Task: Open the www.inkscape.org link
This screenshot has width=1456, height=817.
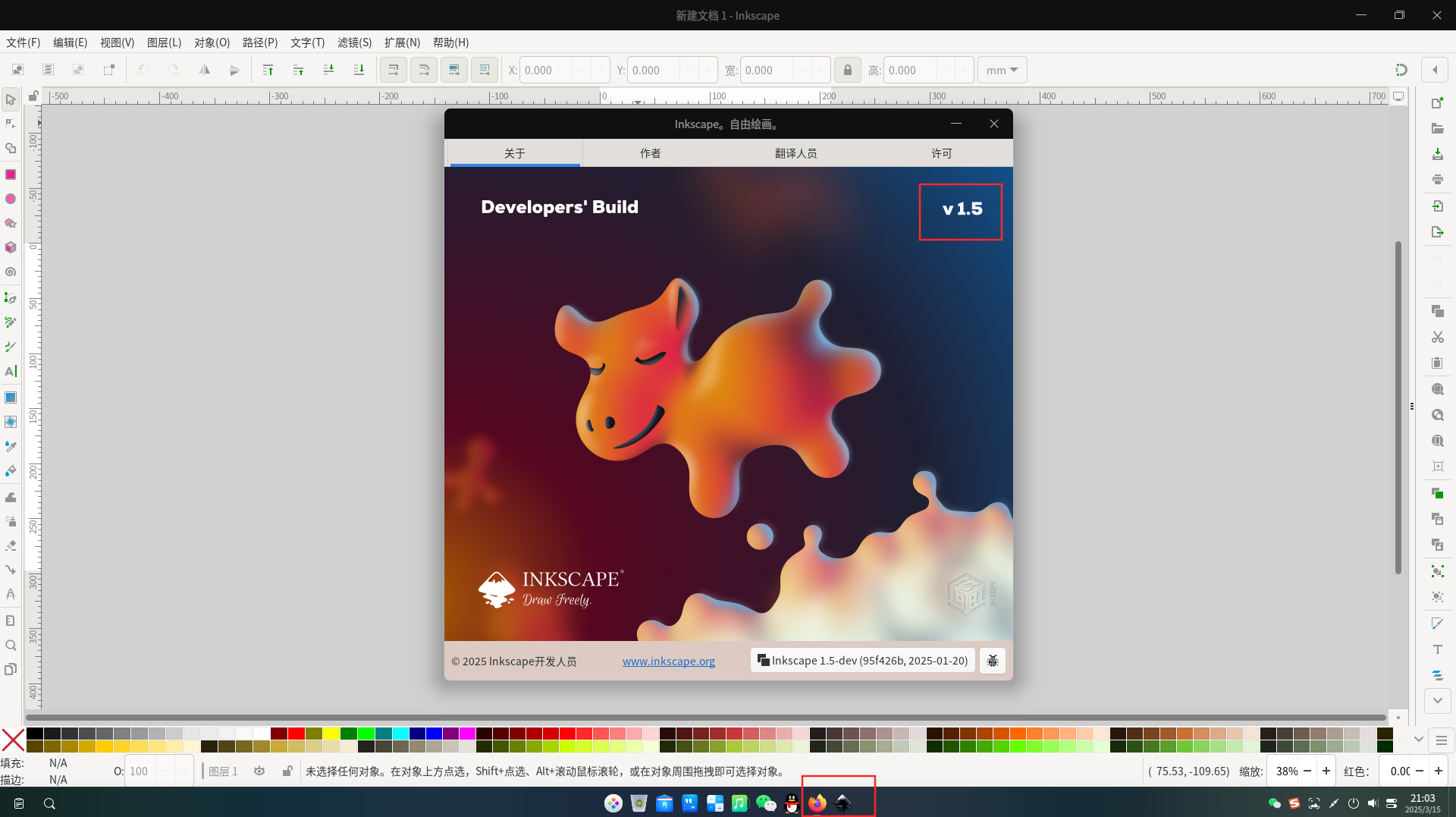Action: point(668,661)
